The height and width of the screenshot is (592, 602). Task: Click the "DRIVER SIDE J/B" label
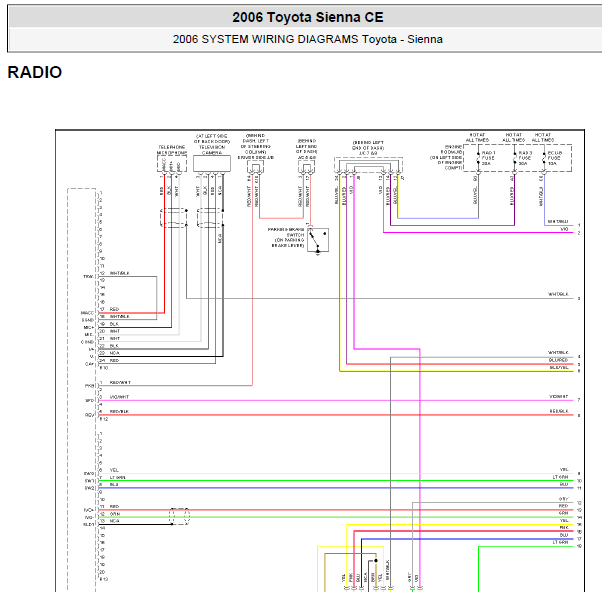[x=256, y=157]
